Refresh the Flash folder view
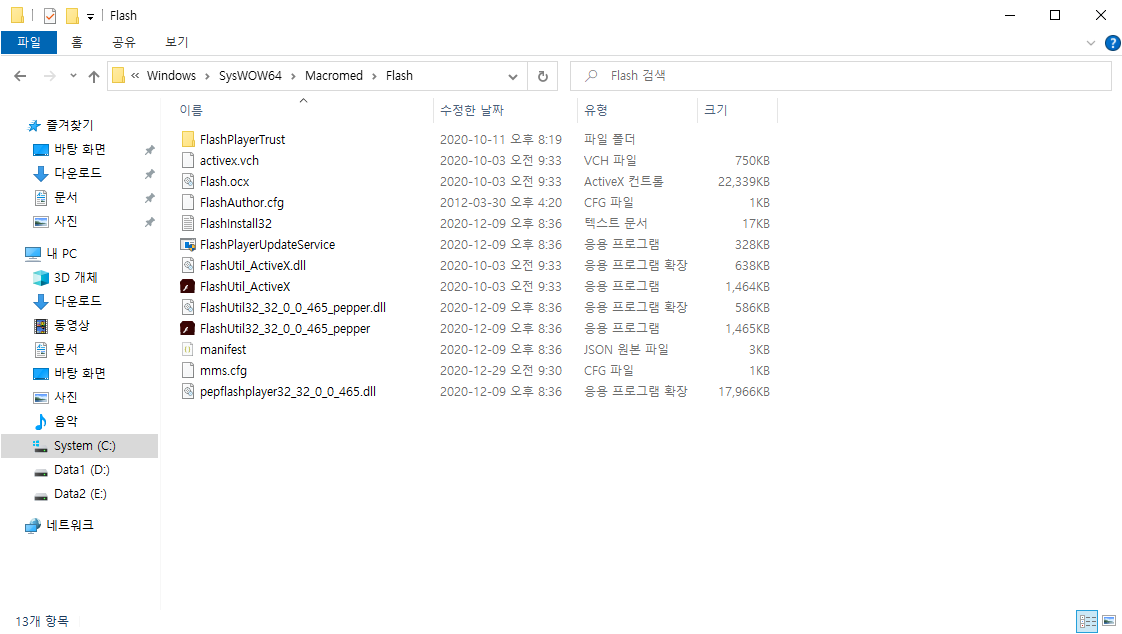1122x634 pixels. coord(542,76)
